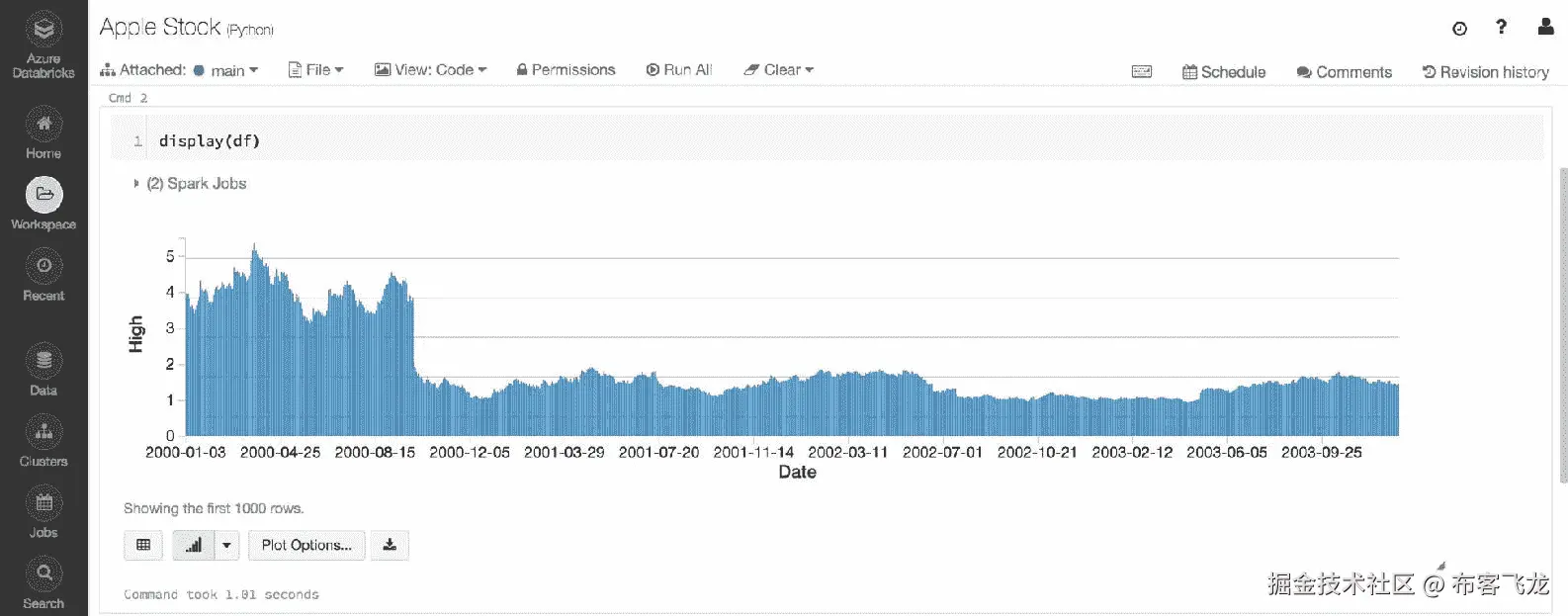Image resolution: width=1568 pixels, height=616 pixels.
Task: Click Run All
Action: [679, 70]
